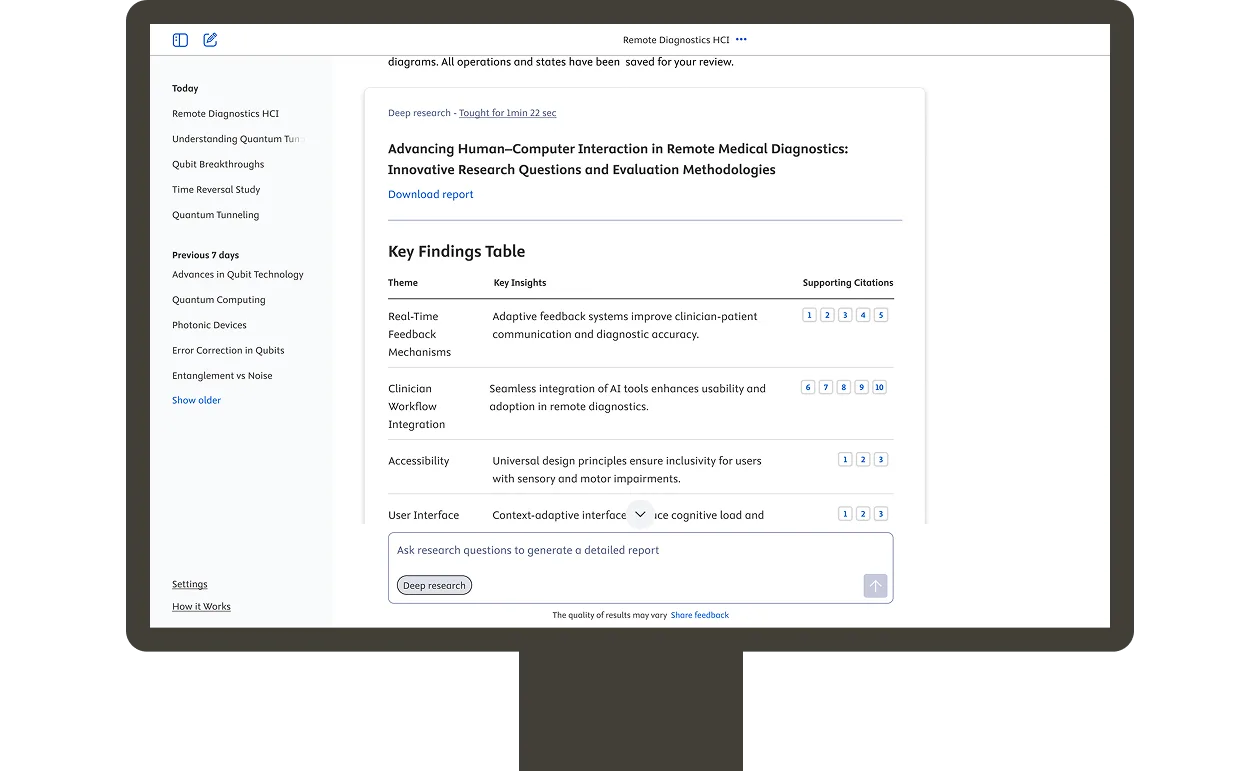The width and height of the screenshot is (1260, 772).
Task: Open Settings from the sidebar
Action: click(189, 584)
